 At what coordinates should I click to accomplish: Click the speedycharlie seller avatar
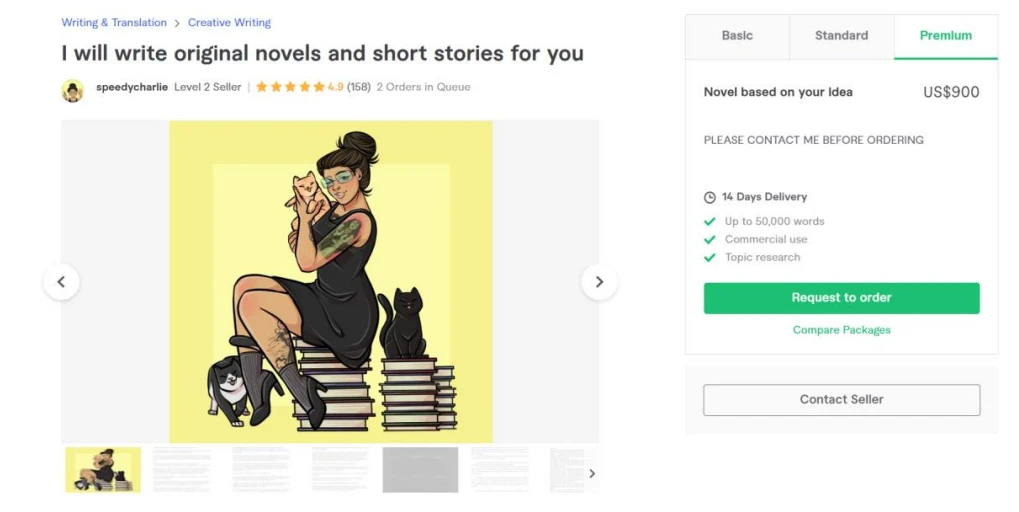73,91
